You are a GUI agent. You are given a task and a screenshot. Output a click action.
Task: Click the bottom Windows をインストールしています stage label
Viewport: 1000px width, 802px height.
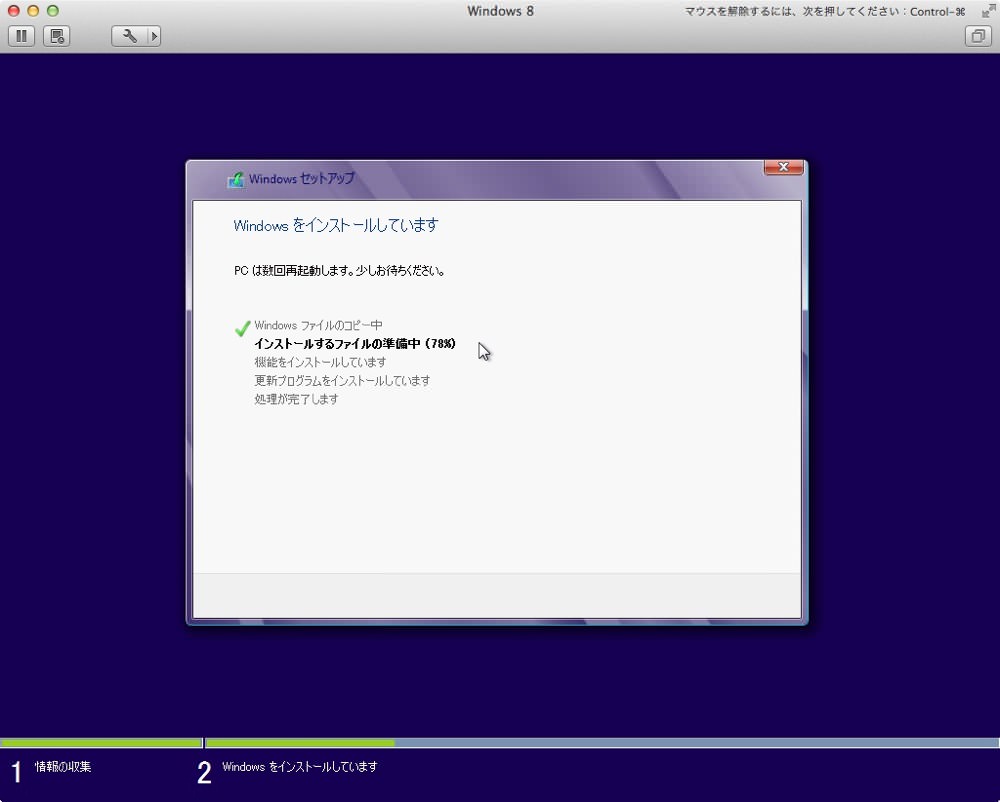[299, 766]
